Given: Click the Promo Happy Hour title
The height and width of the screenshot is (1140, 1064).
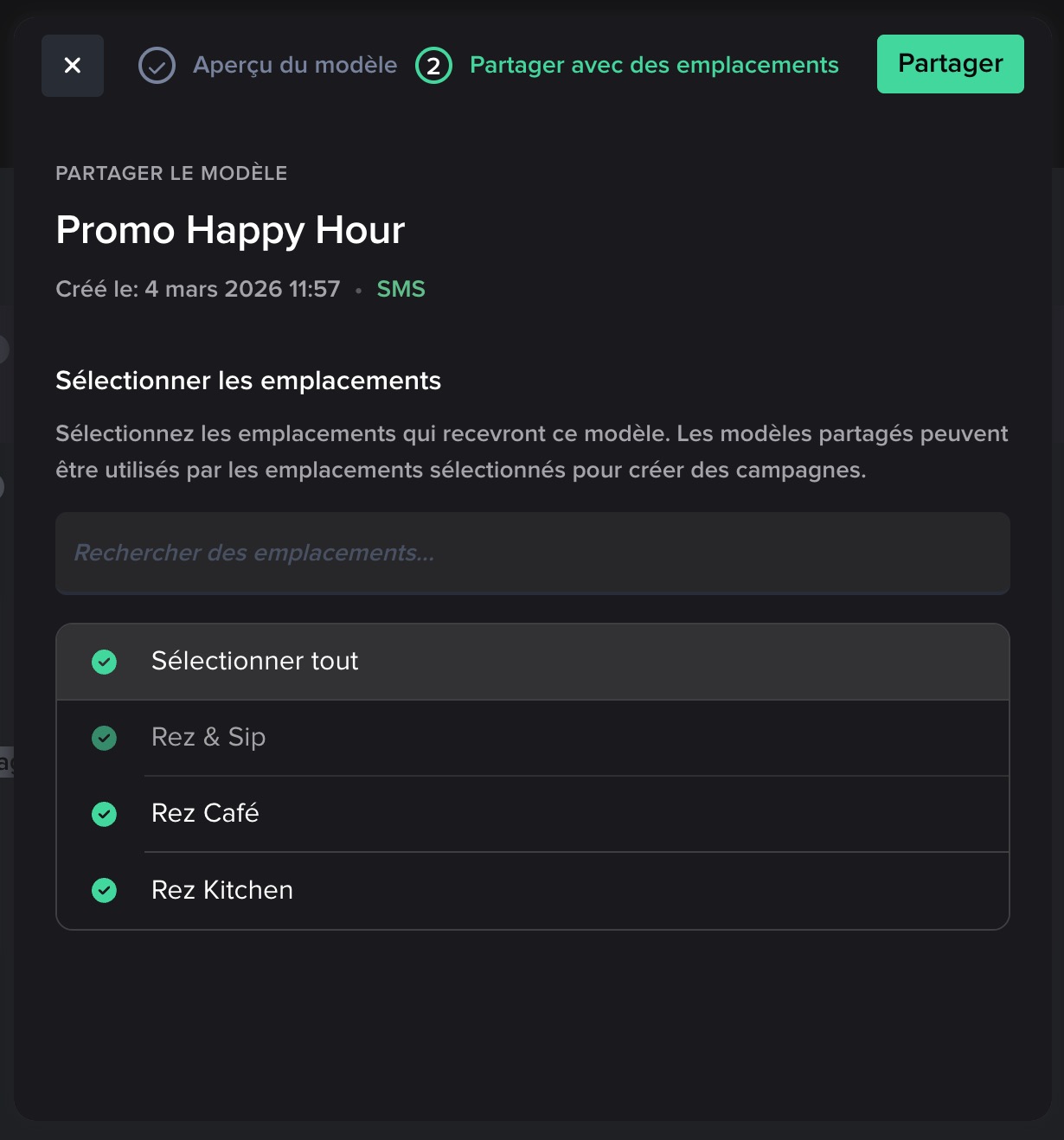Looking at the screenshot, I should pos(230,230).
